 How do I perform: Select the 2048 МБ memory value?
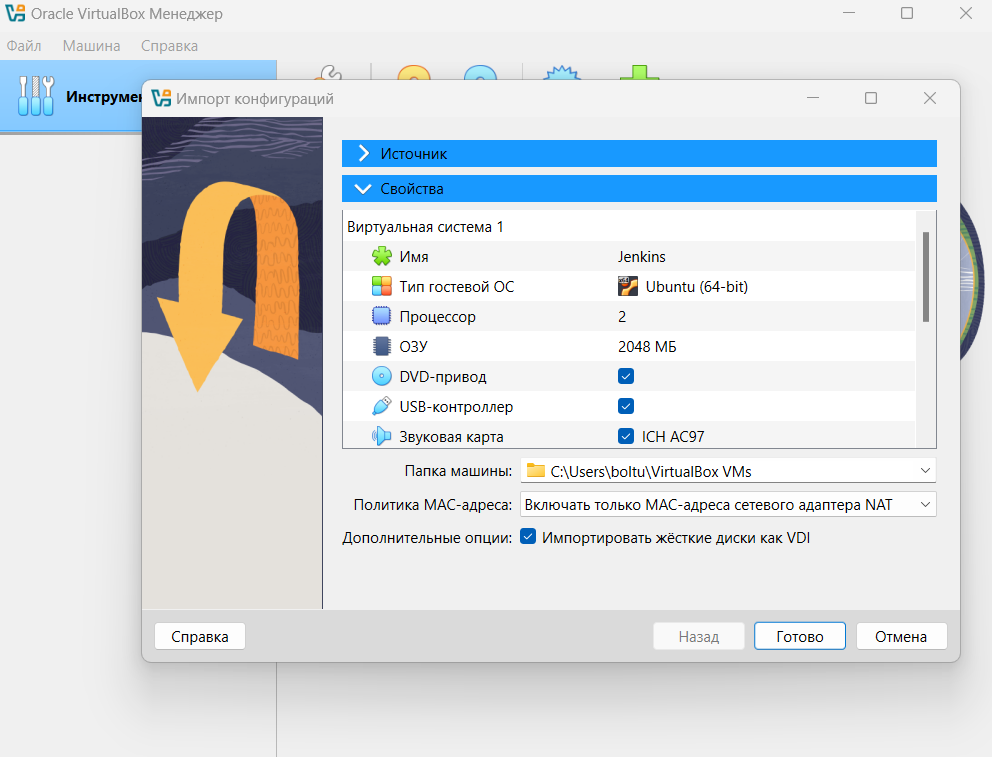tap(647, 347)
